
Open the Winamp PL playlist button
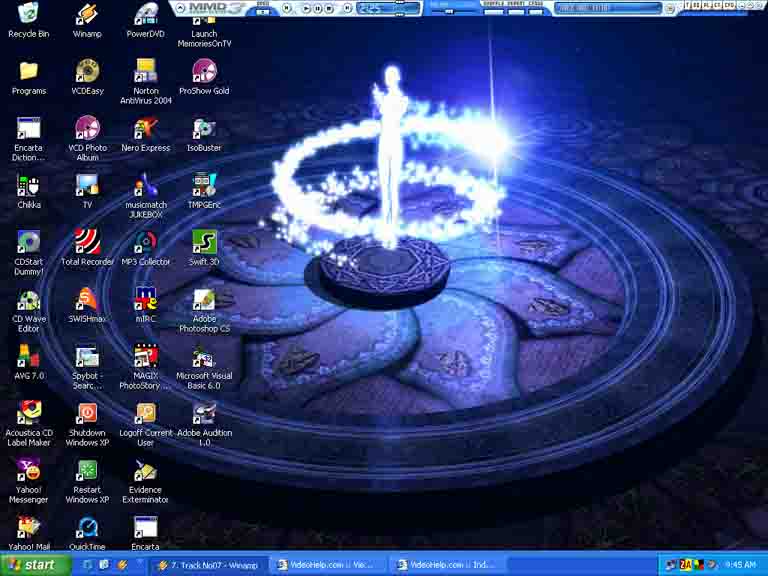tap(708, 5)
